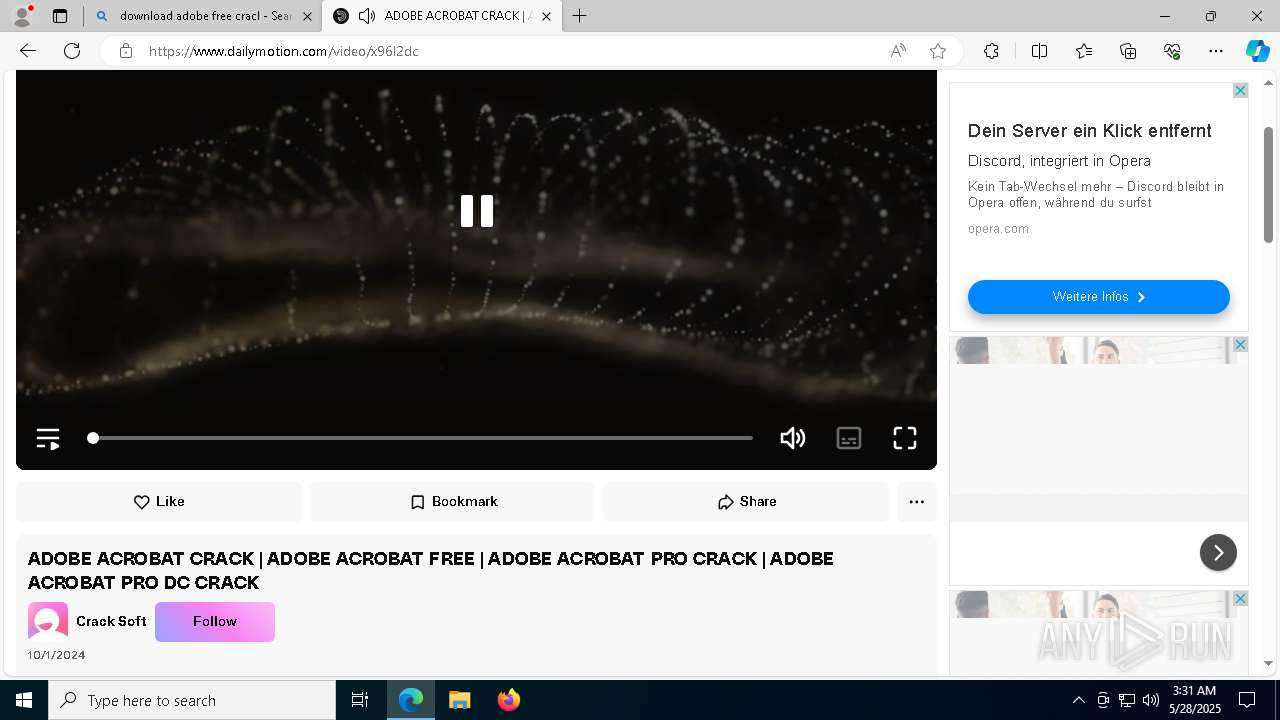Click the address bar URL
The image size is (1280, 720).
(x=284, y=51)
